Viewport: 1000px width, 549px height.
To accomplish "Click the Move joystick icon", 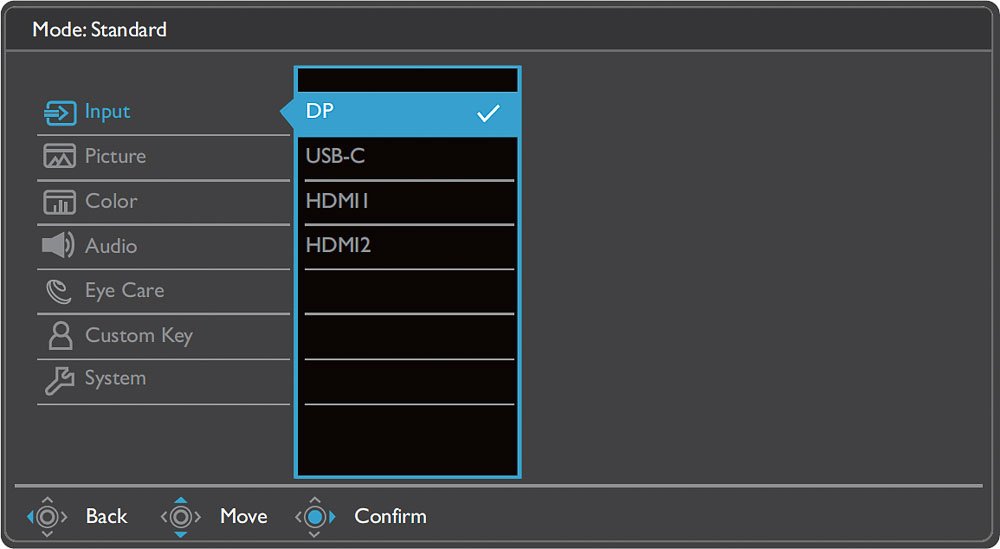I will (181, 516).
